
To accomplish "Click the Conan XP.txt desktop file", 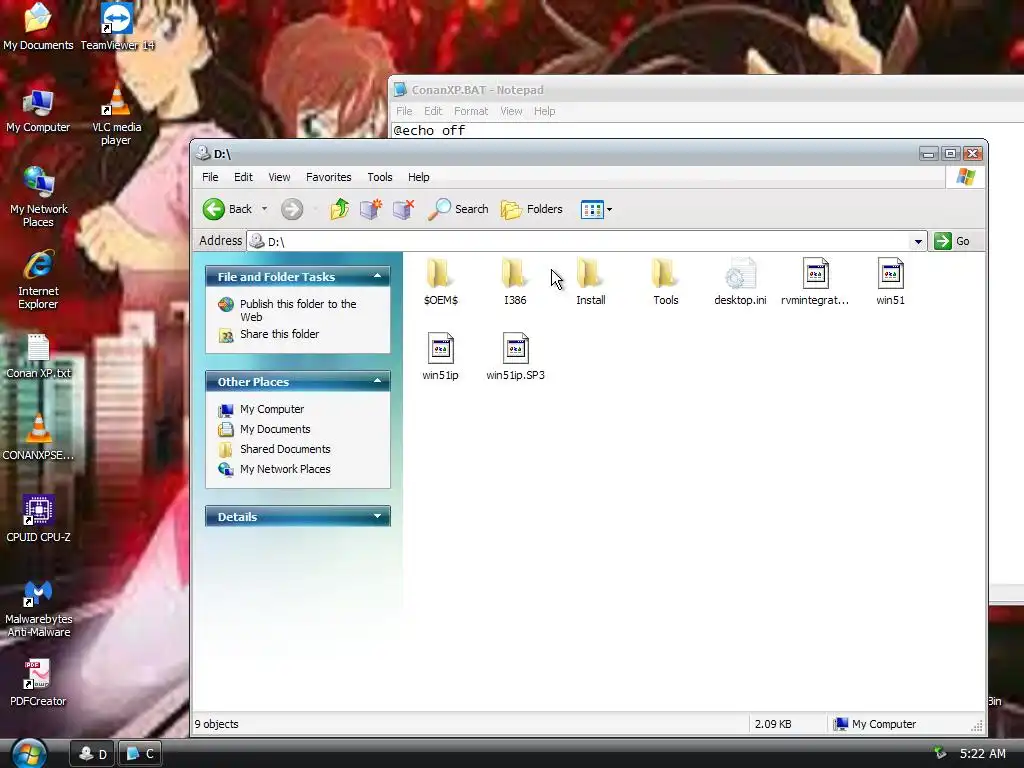I will pos(39,357).
